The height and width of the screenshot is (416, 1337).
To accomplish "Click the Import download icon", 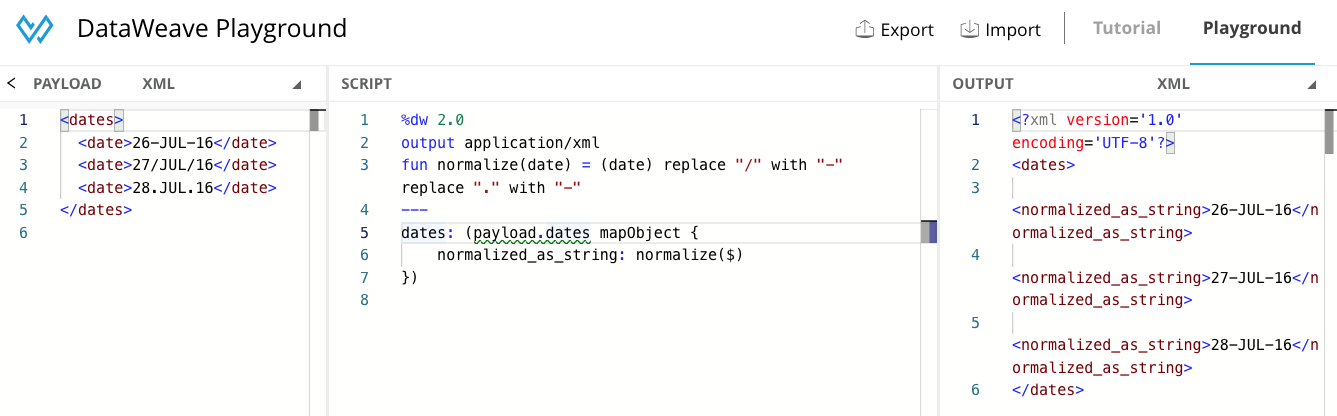I will 969,29.
